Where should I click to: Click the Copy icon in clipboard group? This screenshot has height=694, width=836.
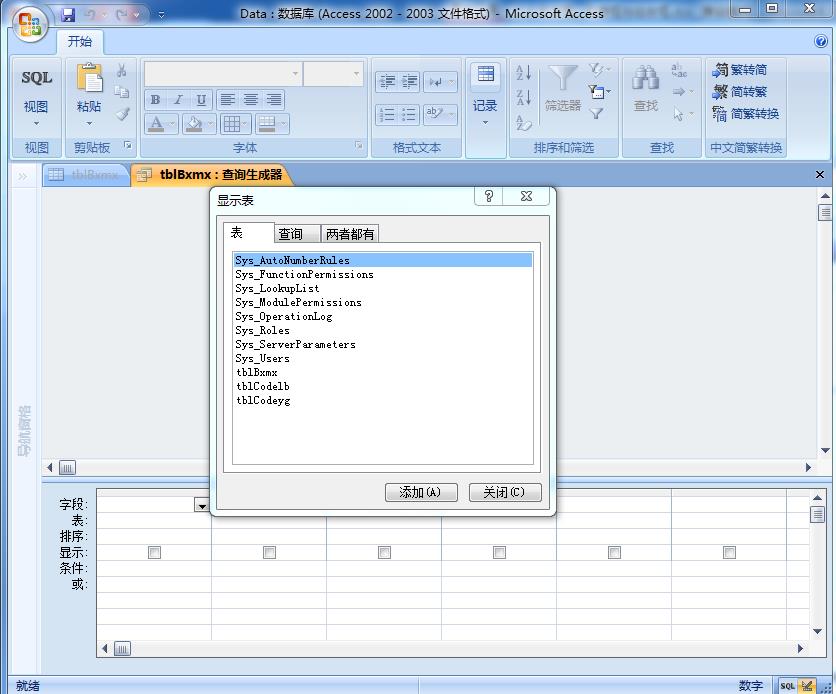click(x=122, y=92)
